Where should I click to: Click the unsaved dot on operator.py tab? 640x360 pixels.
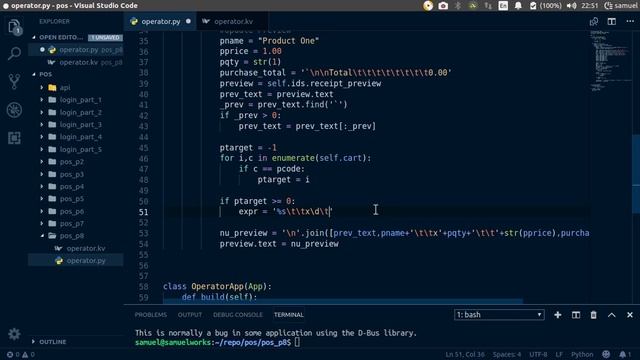(188, 21)
